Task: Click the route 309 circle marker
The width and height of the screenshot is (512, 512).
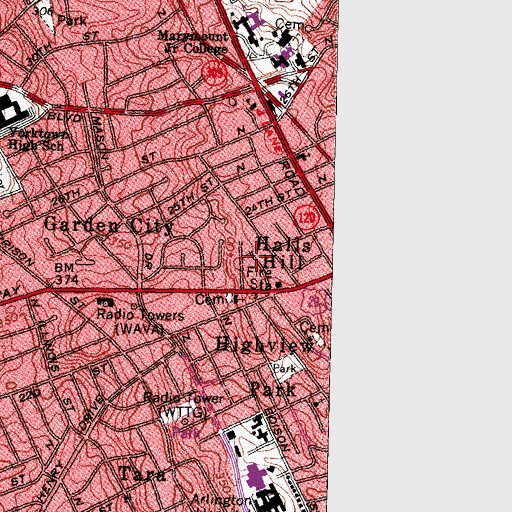Action: coord(214,72)
